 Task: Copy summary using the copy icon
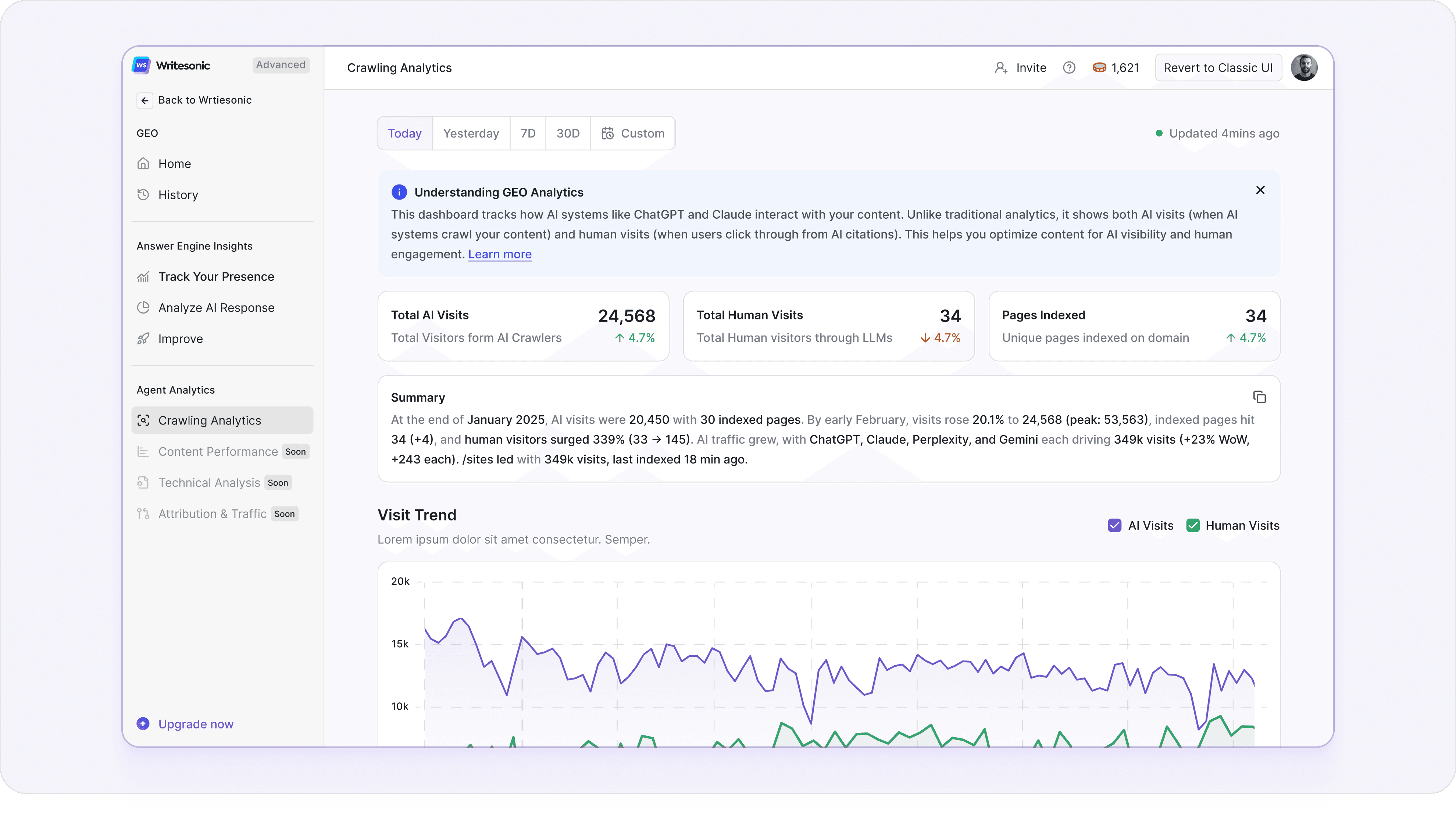point(1259,397)
